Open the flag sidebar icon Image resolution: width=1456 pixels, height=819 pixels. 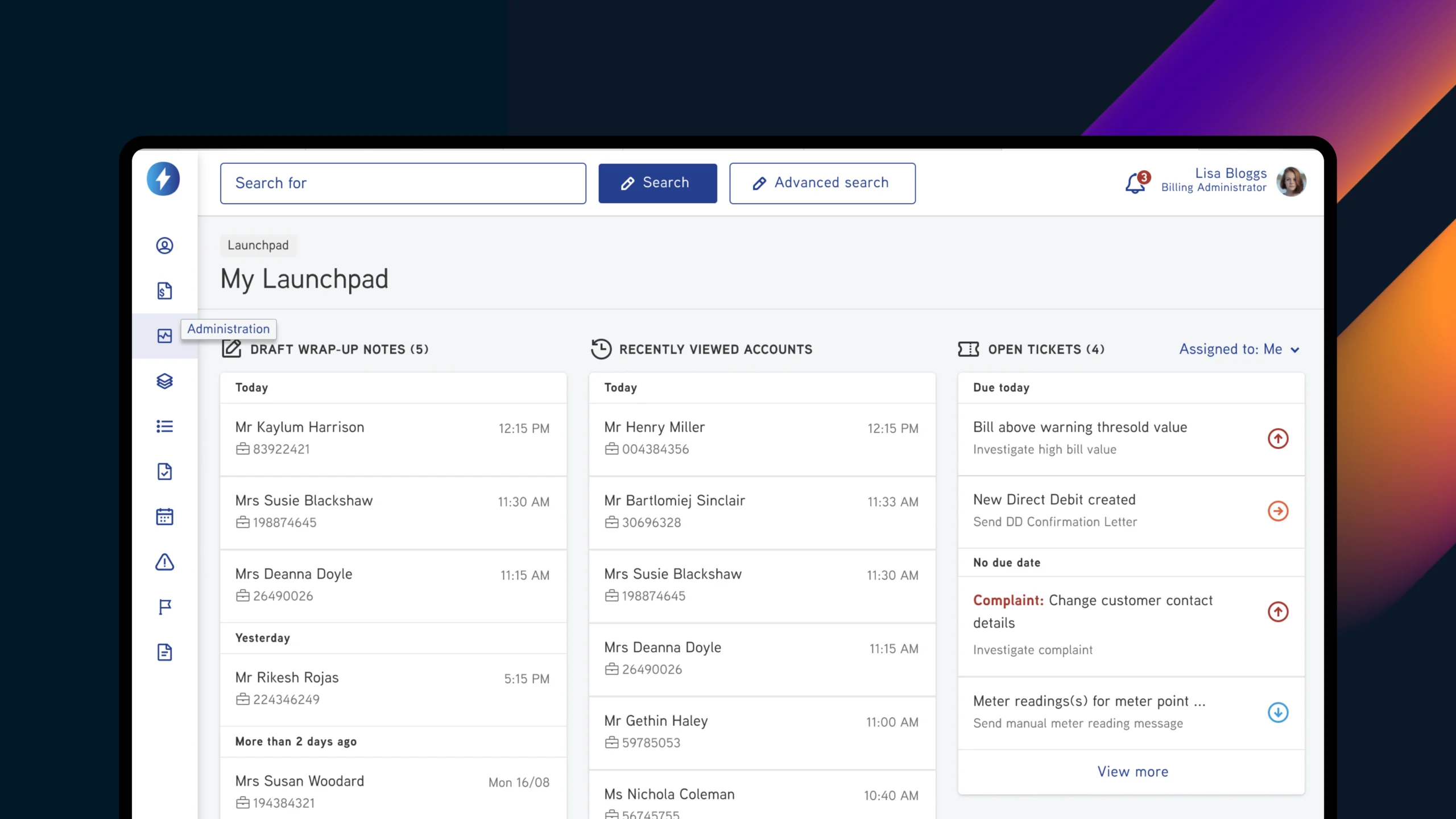pyautogui.click(x=164, y=607)
